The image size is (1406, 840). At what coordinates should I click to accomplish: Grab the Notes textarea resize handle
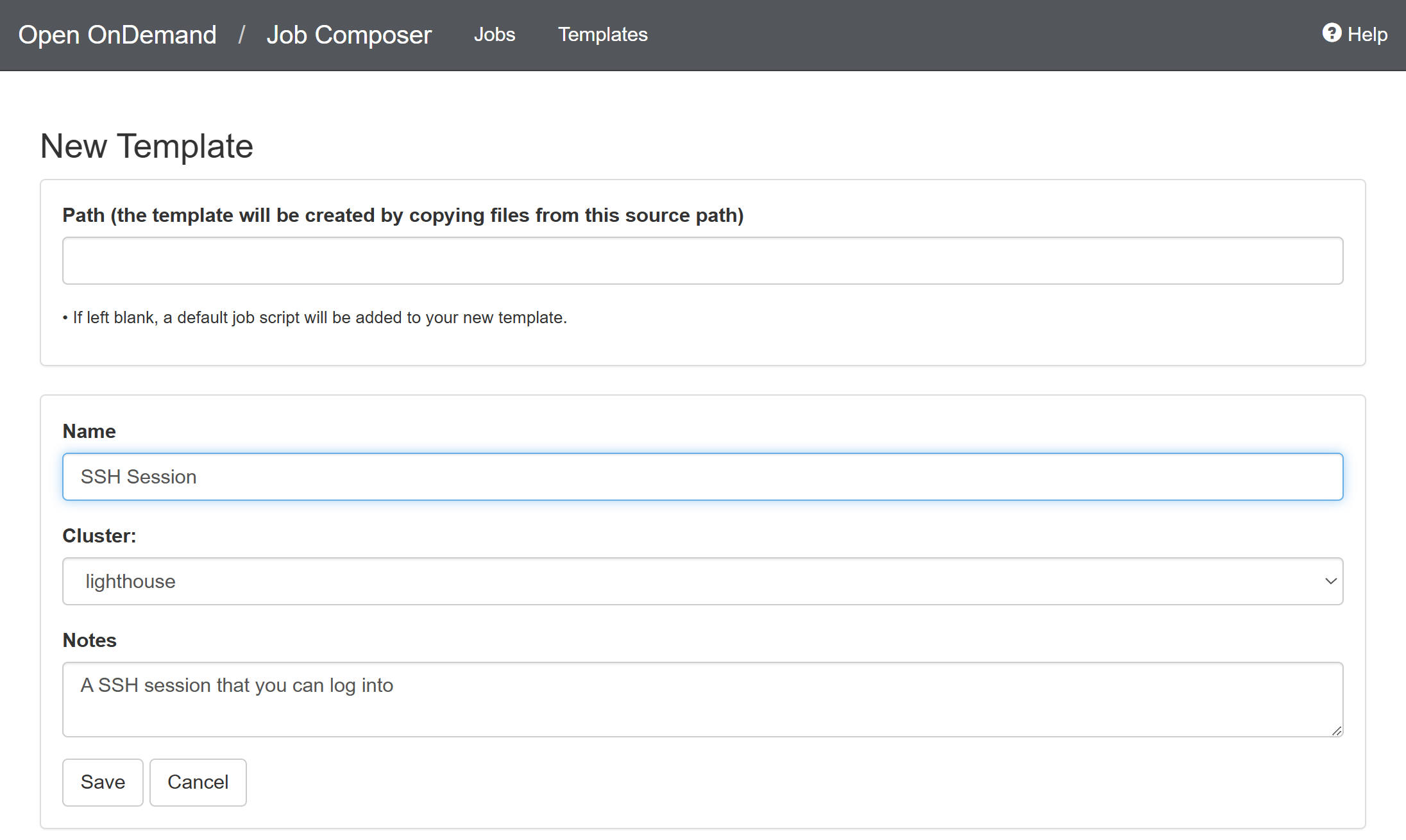point(1336,730)
